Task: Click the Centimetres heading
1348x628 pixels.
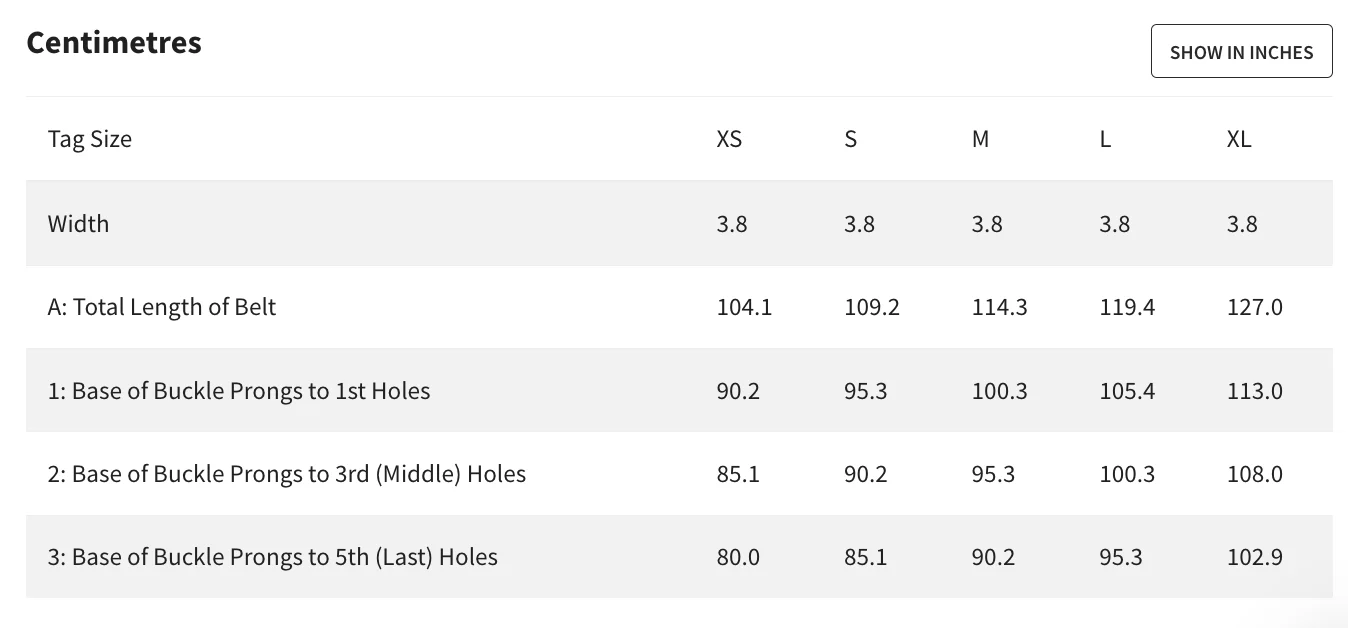Action: (114, 43)
